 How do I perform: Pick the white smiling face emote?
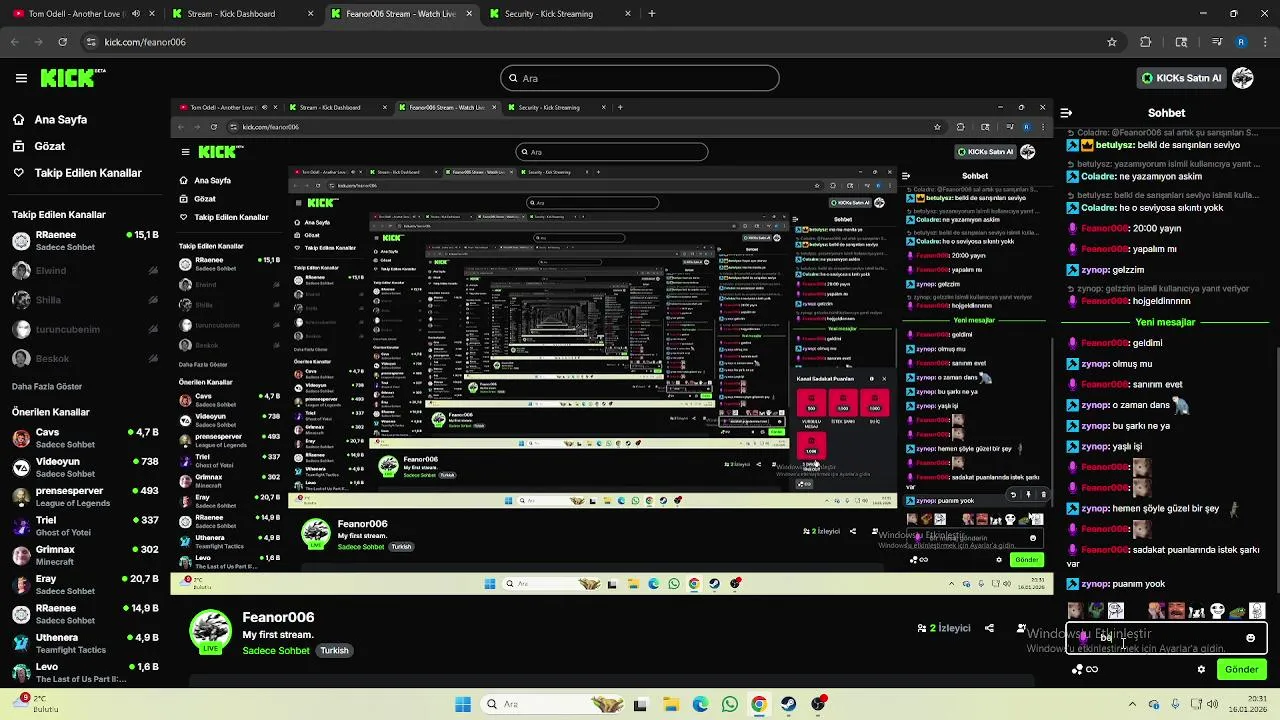click(x=1217, y=610)
